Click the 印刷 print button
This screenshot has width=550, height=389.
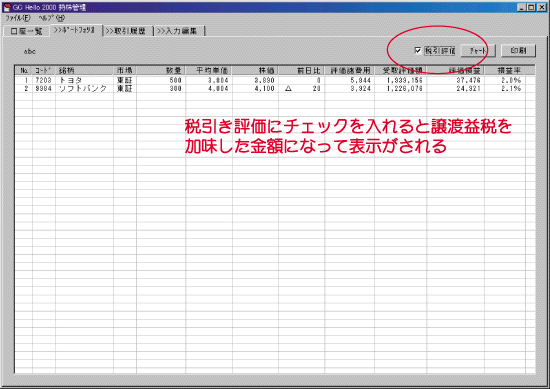pyautogui.click(x=518, y=51)
